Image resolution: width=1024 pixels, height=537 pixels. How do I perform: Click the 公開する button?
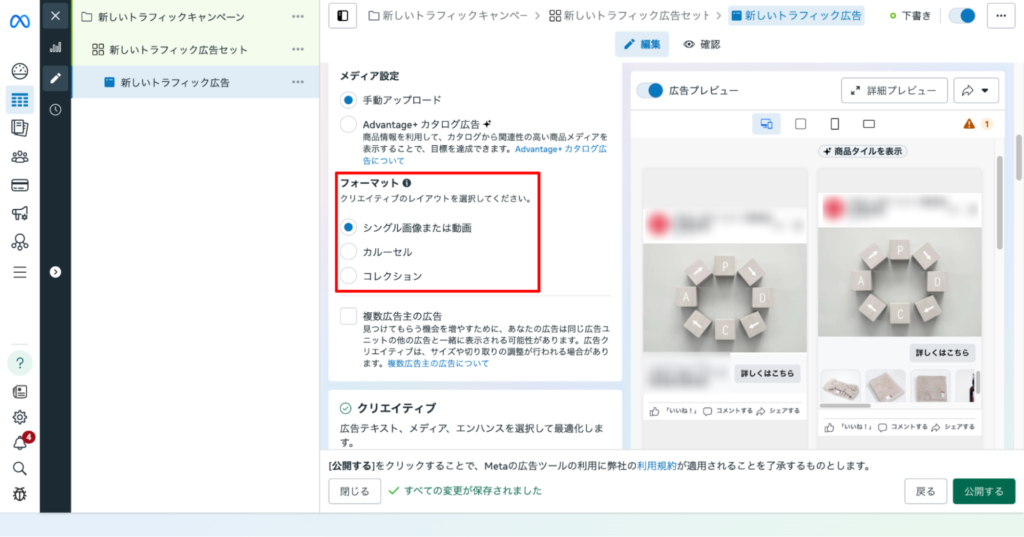click(983, 491)
